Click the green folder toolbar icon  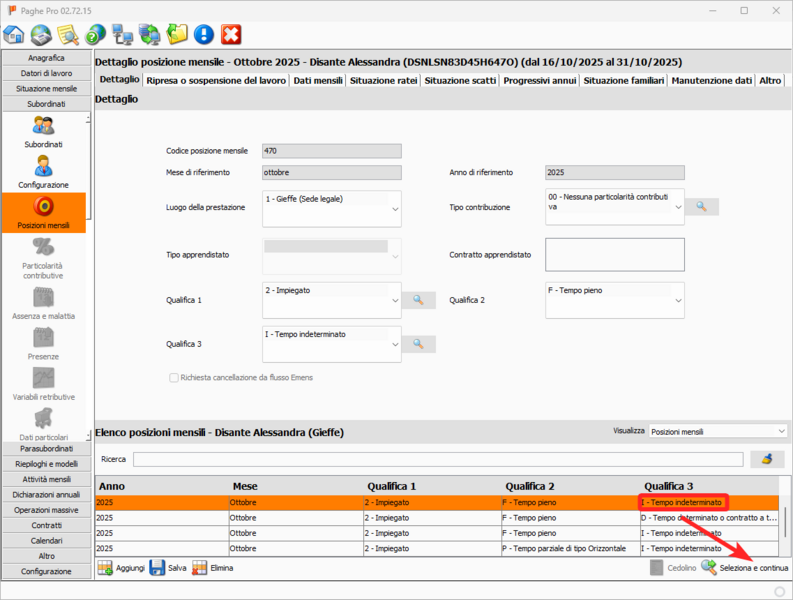[x=177, y=35]
